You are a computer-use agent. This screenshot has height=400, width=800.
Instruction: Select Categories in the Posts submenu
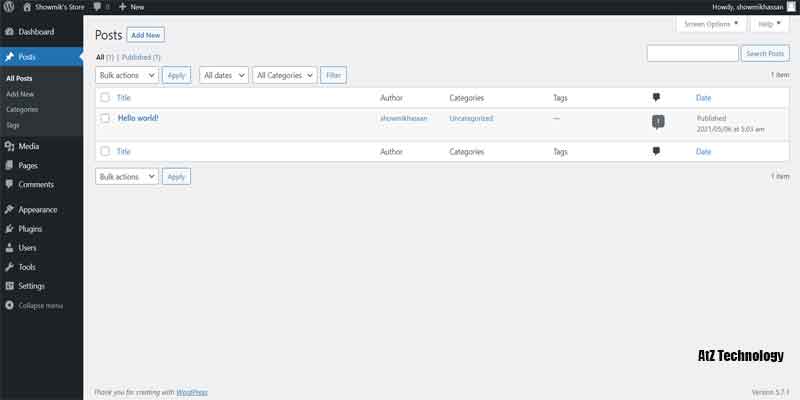pos(22,109)
